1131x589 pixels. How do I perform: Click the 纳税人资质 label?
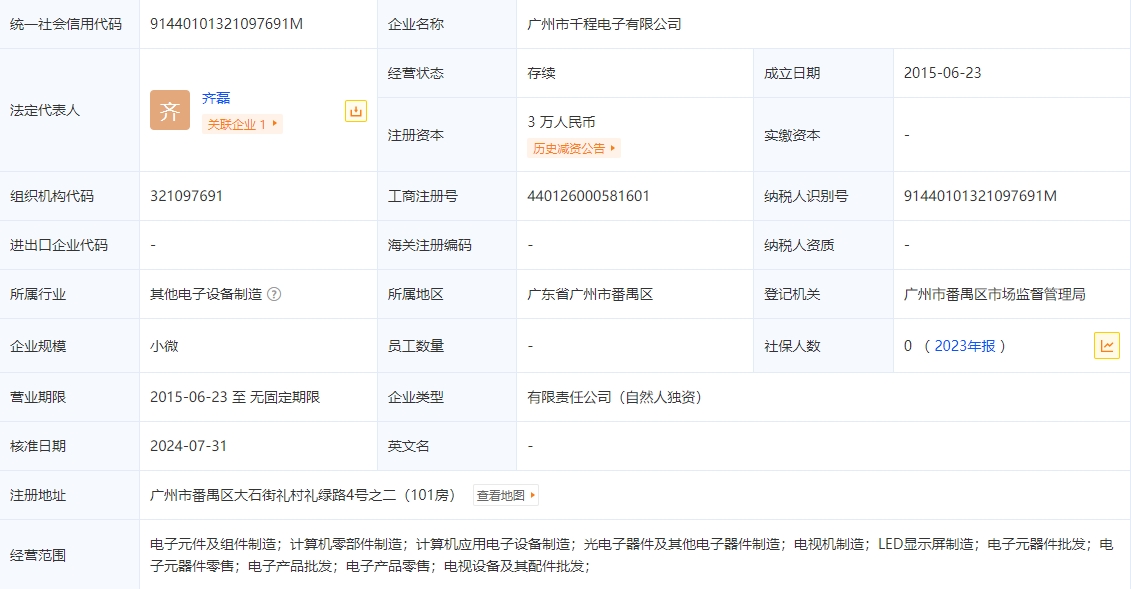(x=799, y=245)
